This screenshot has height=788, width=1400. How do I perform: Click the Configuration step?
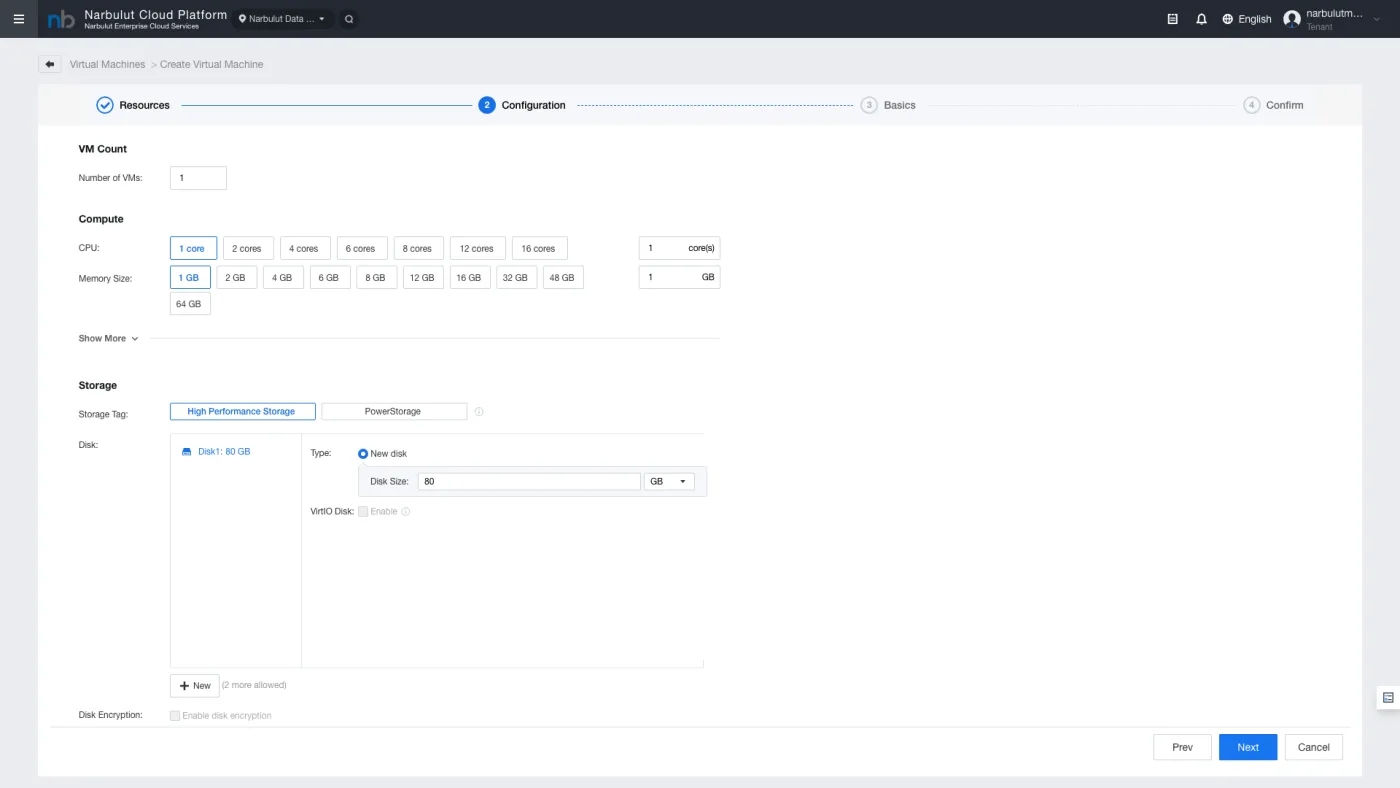click(x=522, y=105)
